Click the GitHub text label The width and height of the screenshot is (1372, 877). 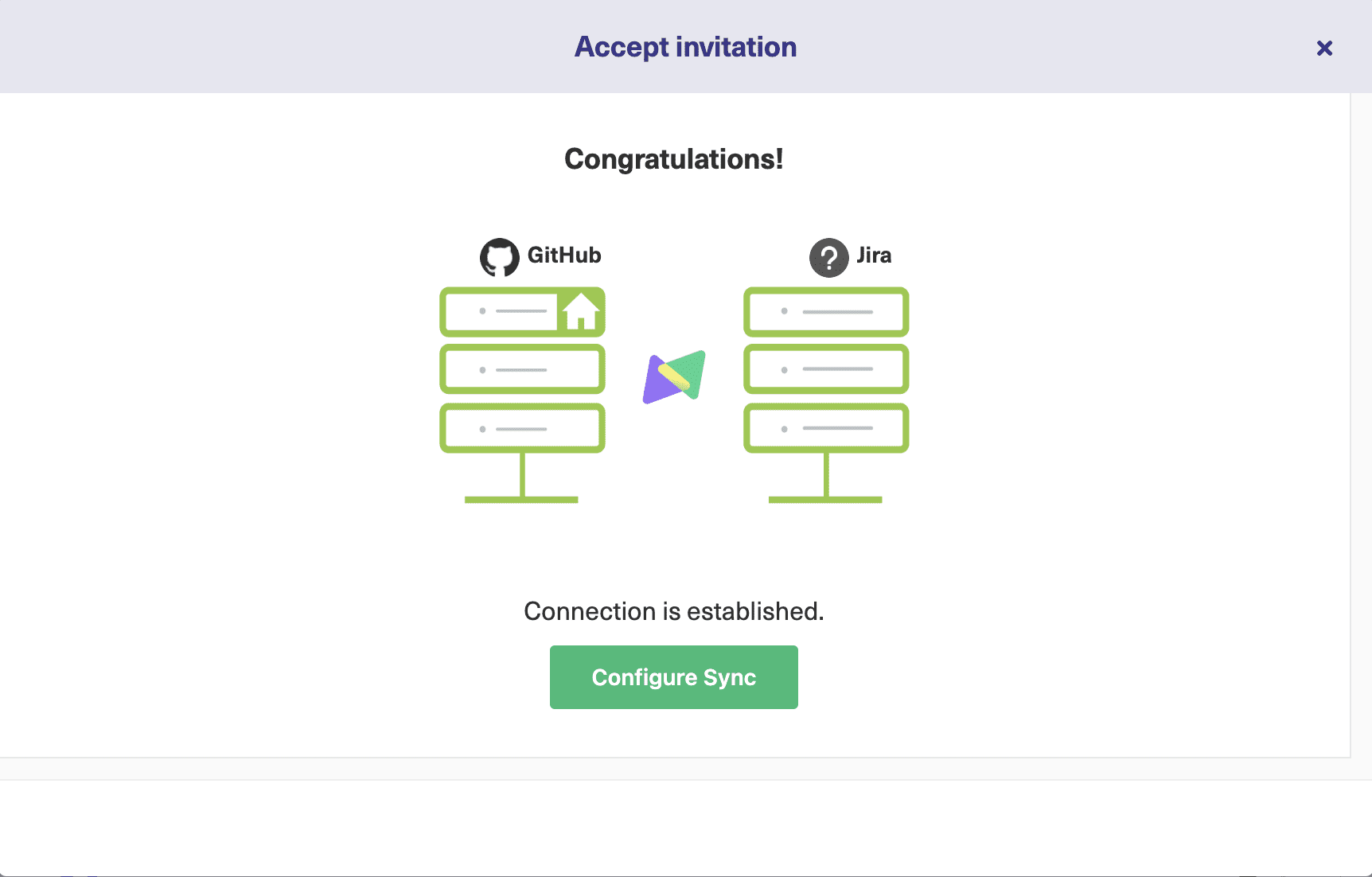pyautogui.click(x=565, y=255)
